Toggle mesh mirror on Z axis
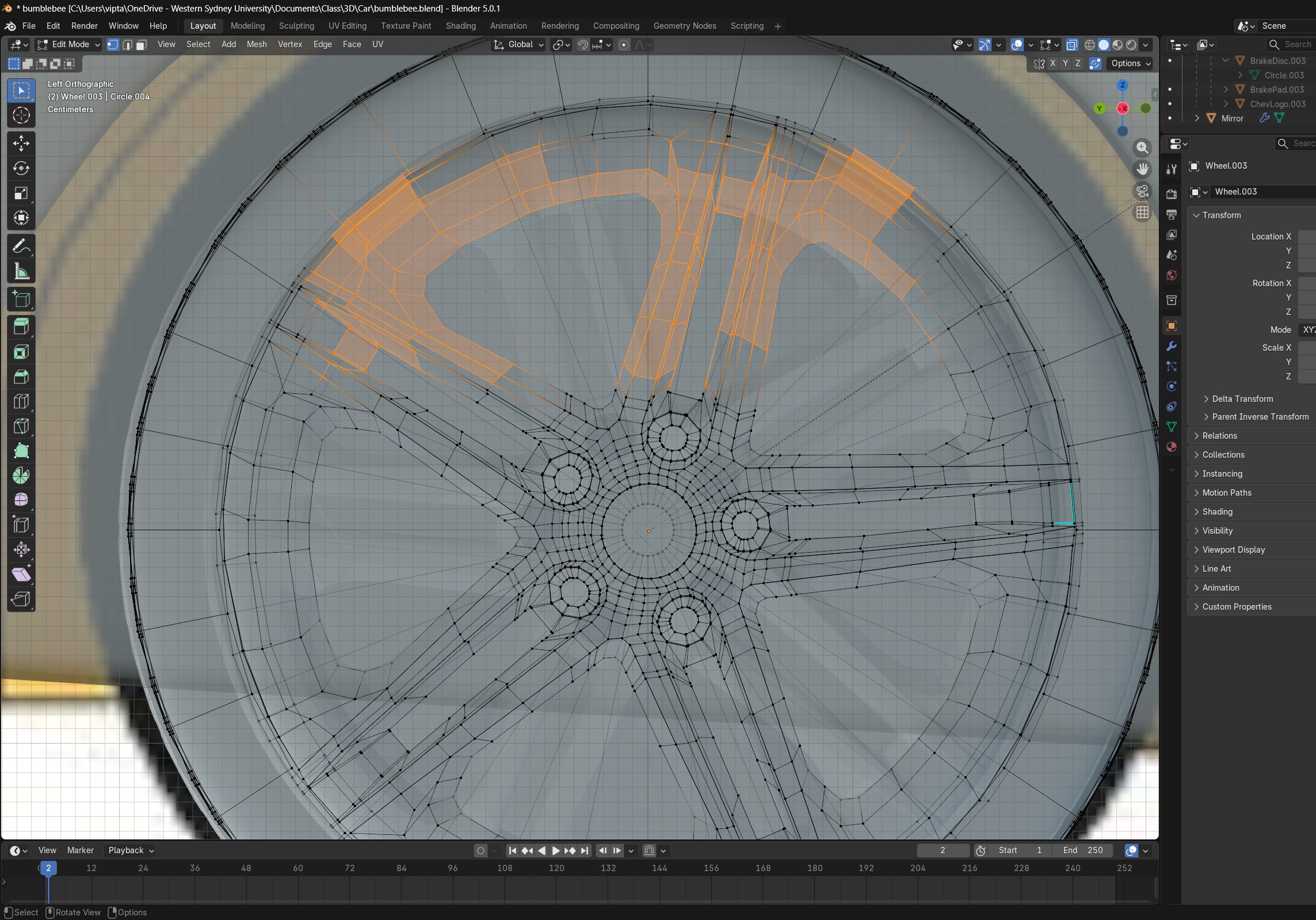The image size is (1316, 920). [x=1078, y=63]
